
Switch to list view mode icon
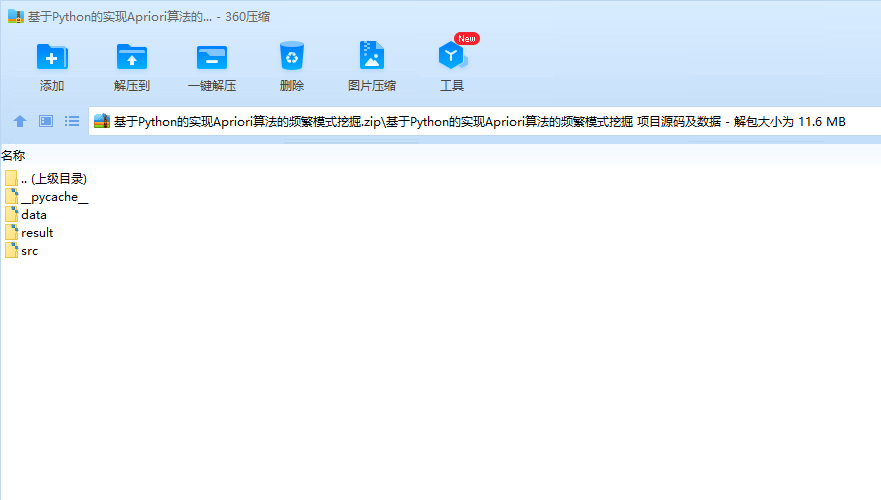click(x=72, y=121)
